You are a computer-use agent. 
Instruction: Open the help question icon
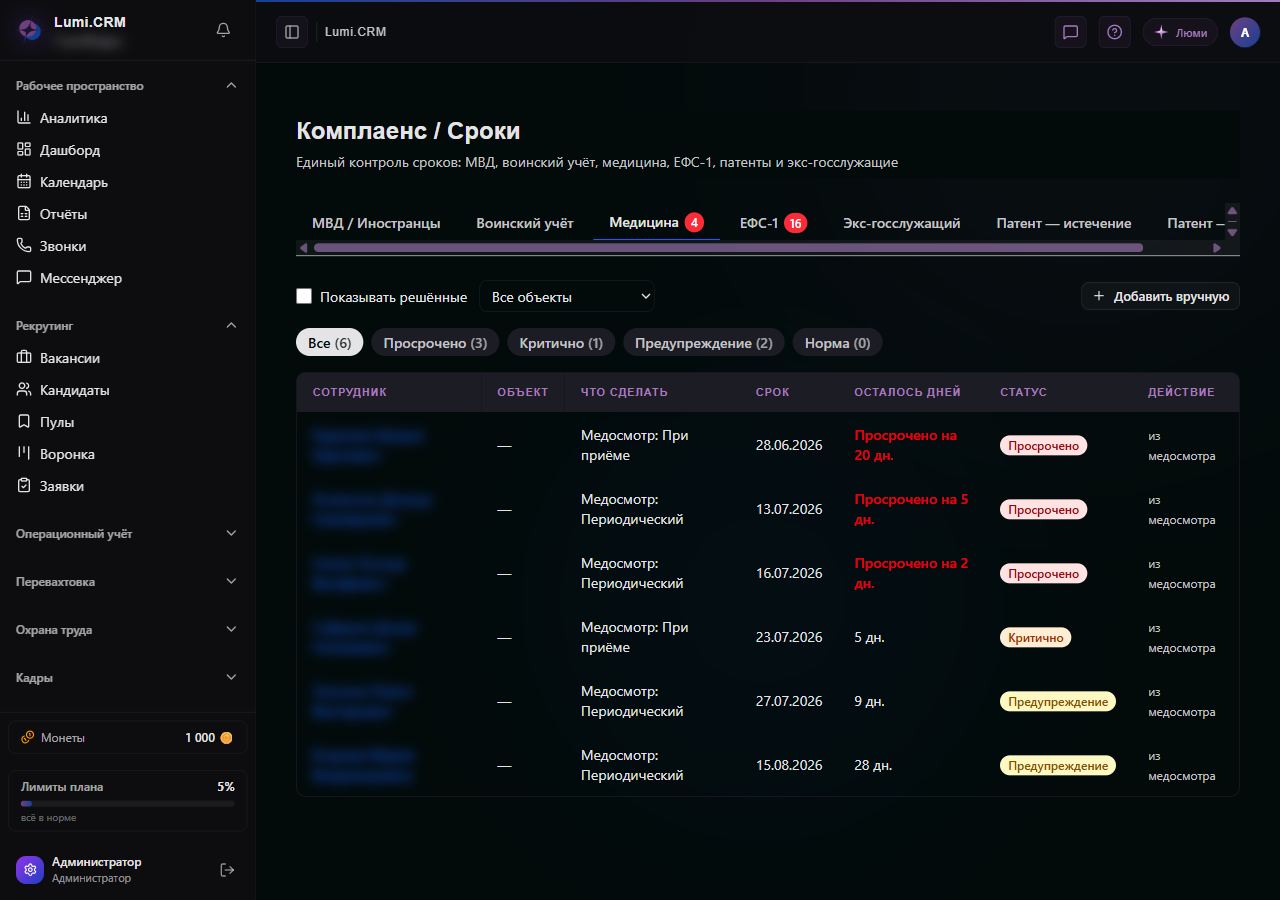(1114, 32)
